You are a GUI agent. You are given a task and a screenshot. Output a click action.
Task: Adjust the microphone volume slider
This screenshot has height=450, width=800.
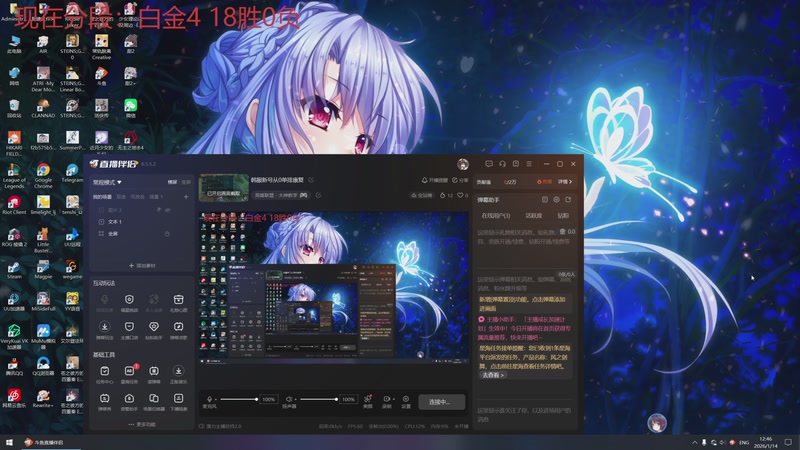click(x=238, y=399)
